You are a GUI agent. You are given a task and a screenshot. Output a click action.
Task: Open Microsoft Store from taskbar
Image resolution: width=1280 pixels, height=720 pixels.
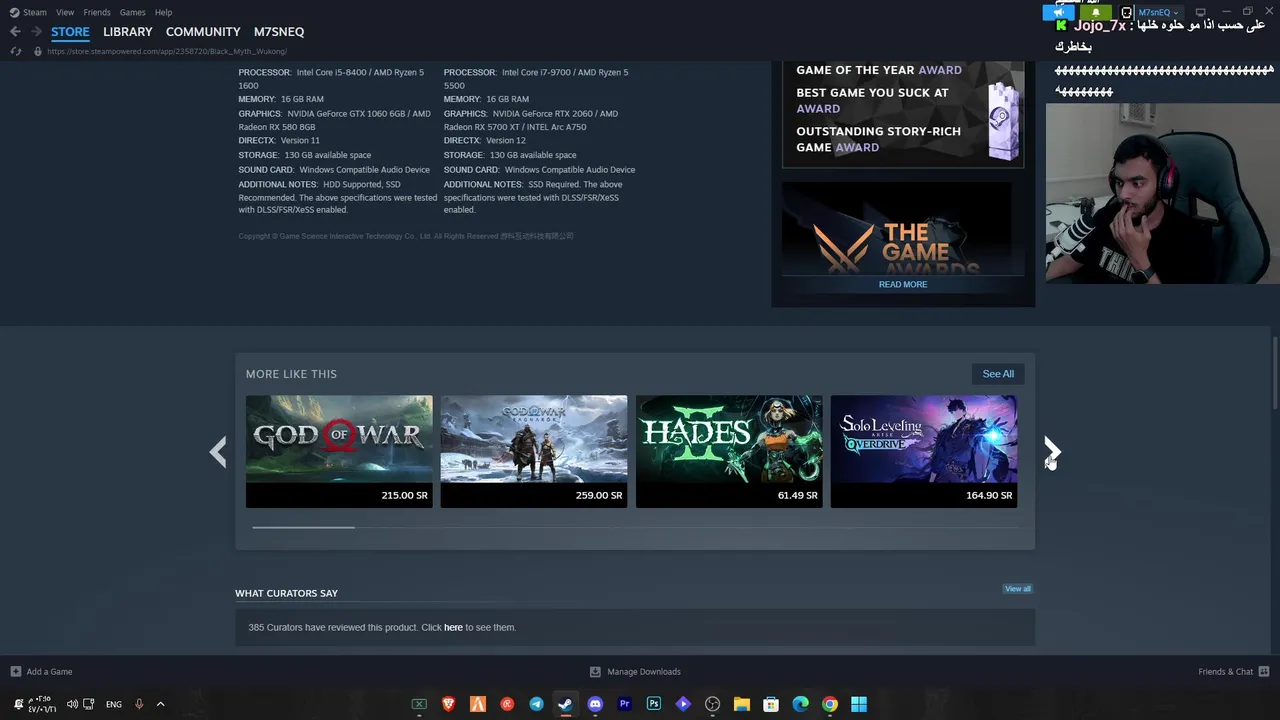(x=771, y=704)
